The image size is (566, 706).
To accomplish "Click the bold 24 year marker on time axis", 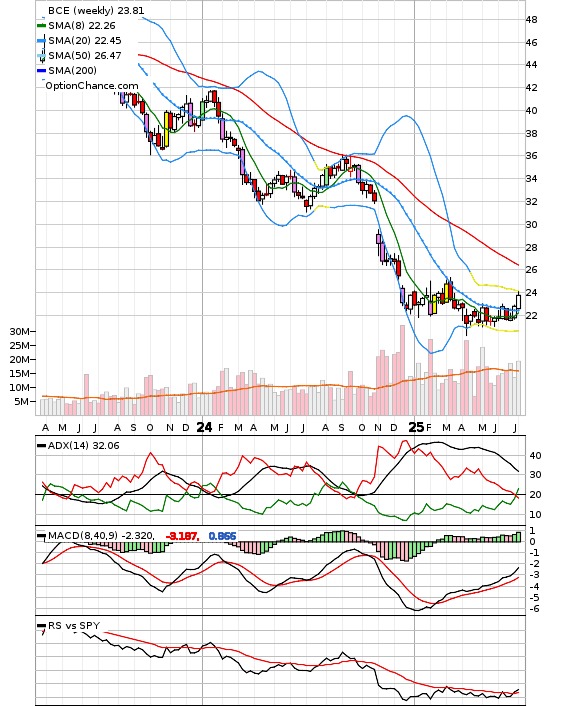I will (204, 427).
